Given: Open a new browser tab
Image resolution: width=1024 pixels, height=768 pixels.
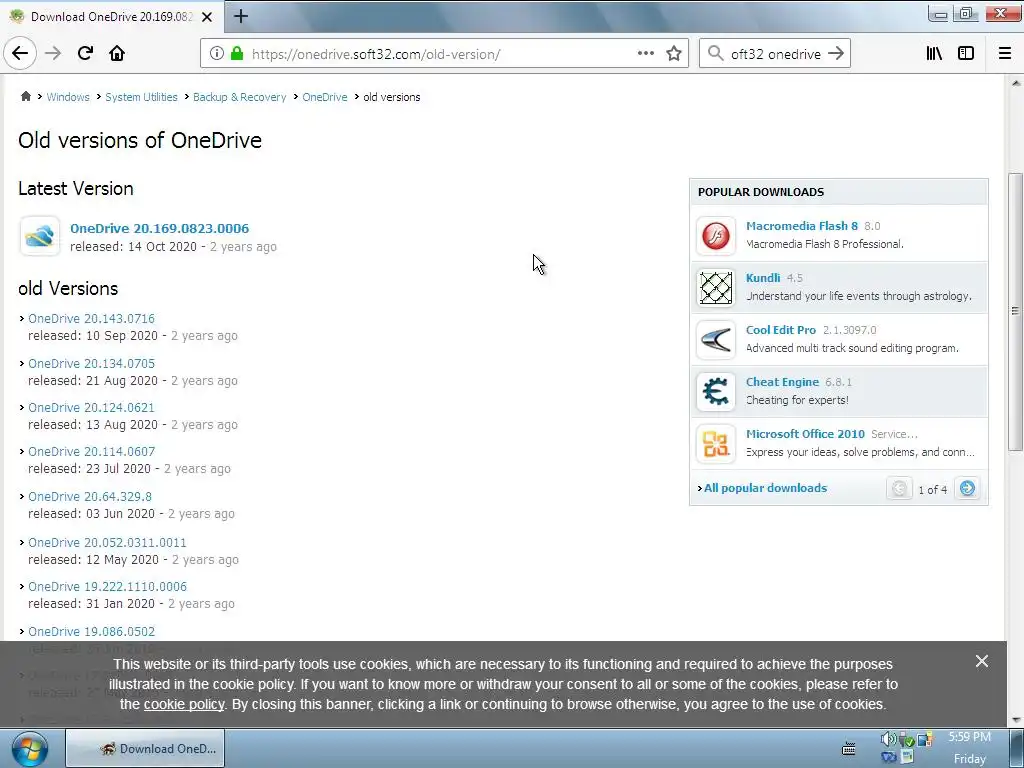Looking at the screenshot, I should [240, 16].
